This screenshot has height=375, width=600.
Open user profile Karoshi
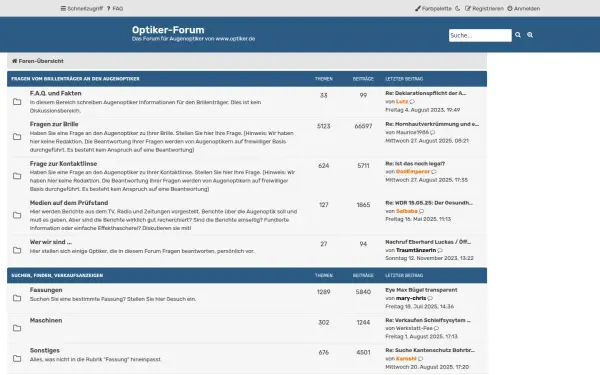click(406, 359)
